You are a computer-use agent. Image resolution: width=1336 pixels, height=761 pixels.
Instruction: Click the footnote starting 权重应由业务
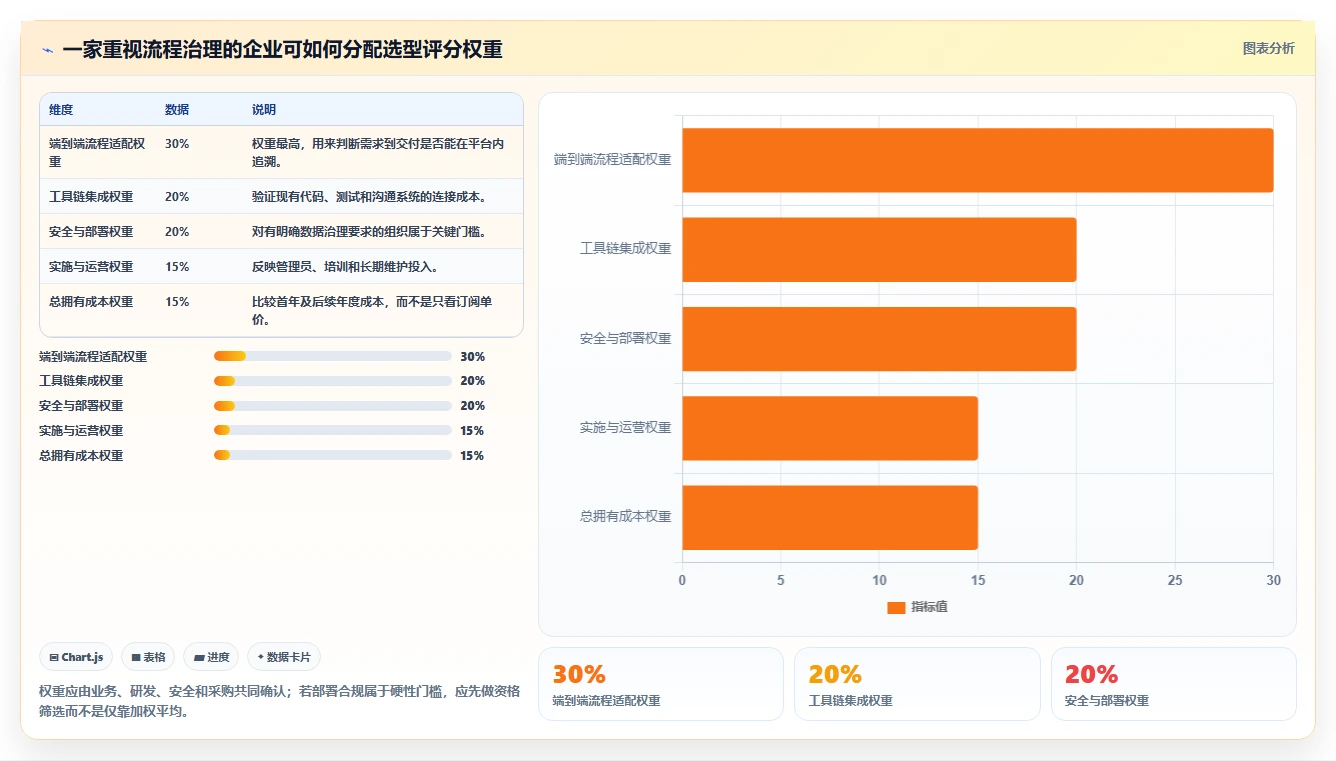click(279, 701)
